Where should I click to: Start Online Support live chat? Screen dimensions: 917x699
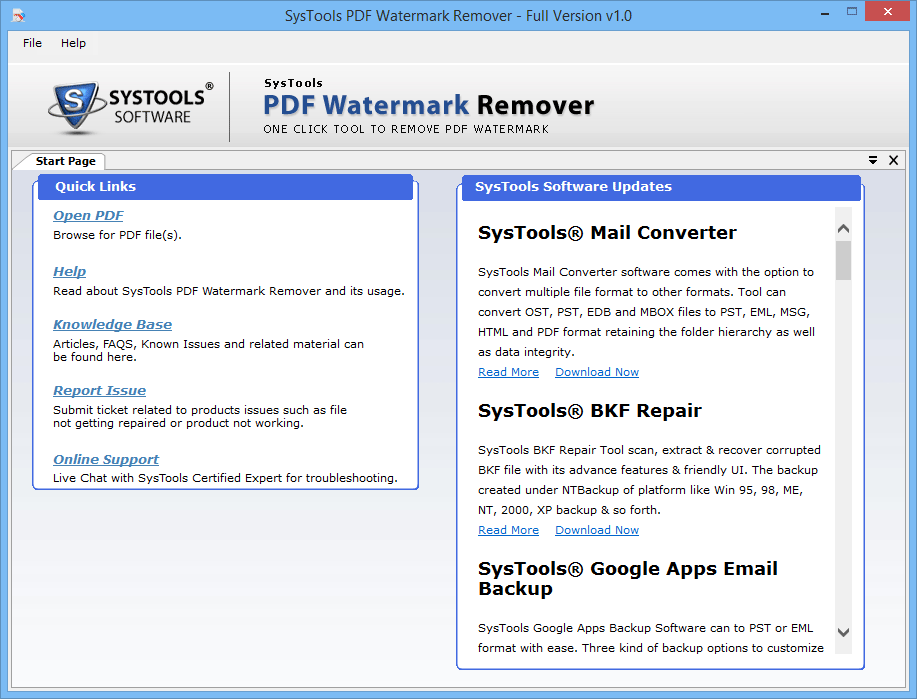coord(105,459)
